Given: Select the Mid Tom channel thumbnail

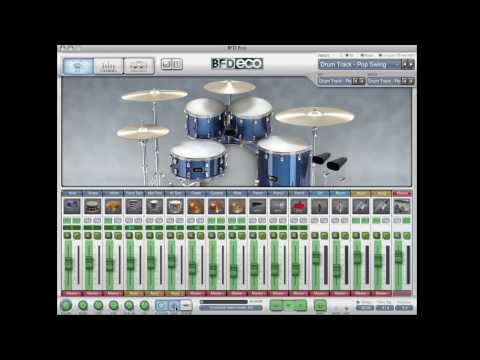Looking at the screenshot, I should [x=154, y=206].
